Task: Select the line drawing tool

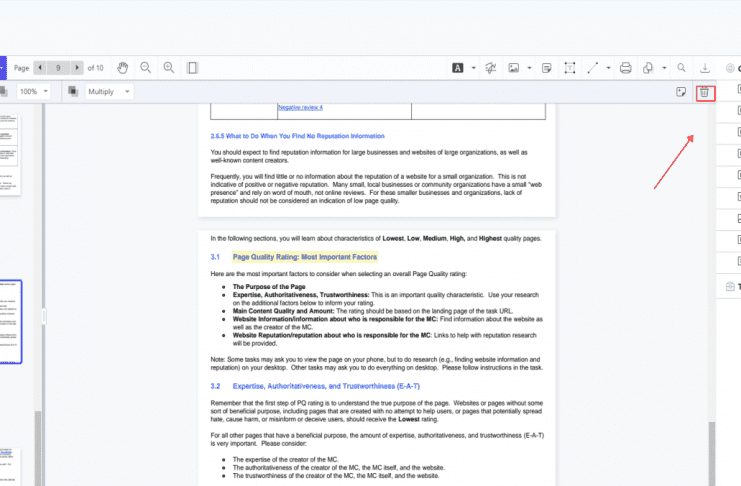Action: (593, 68)
